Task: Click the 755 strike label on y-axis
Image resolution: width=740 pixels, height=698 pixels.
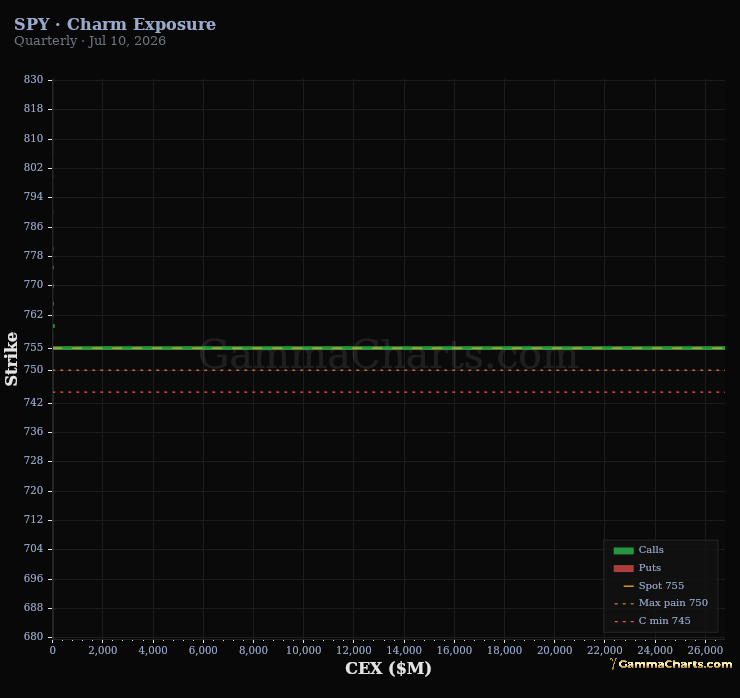Action: pos(33,348)
